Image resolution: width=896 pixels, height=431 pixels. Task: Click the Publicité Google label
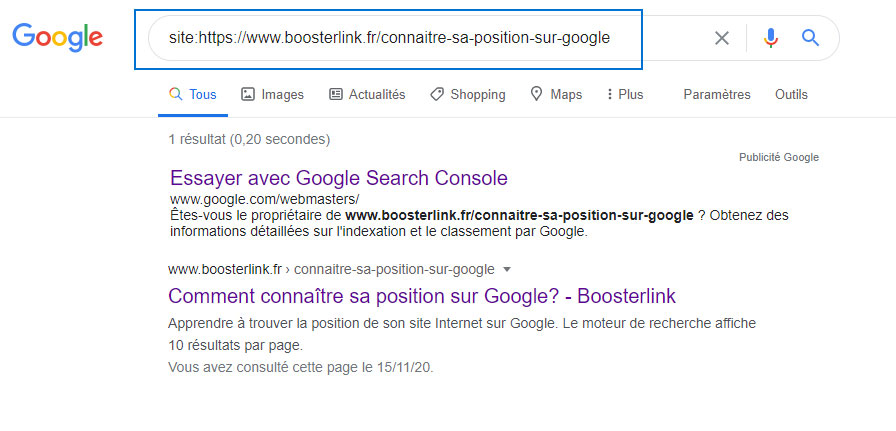click(x=778, y=157)
